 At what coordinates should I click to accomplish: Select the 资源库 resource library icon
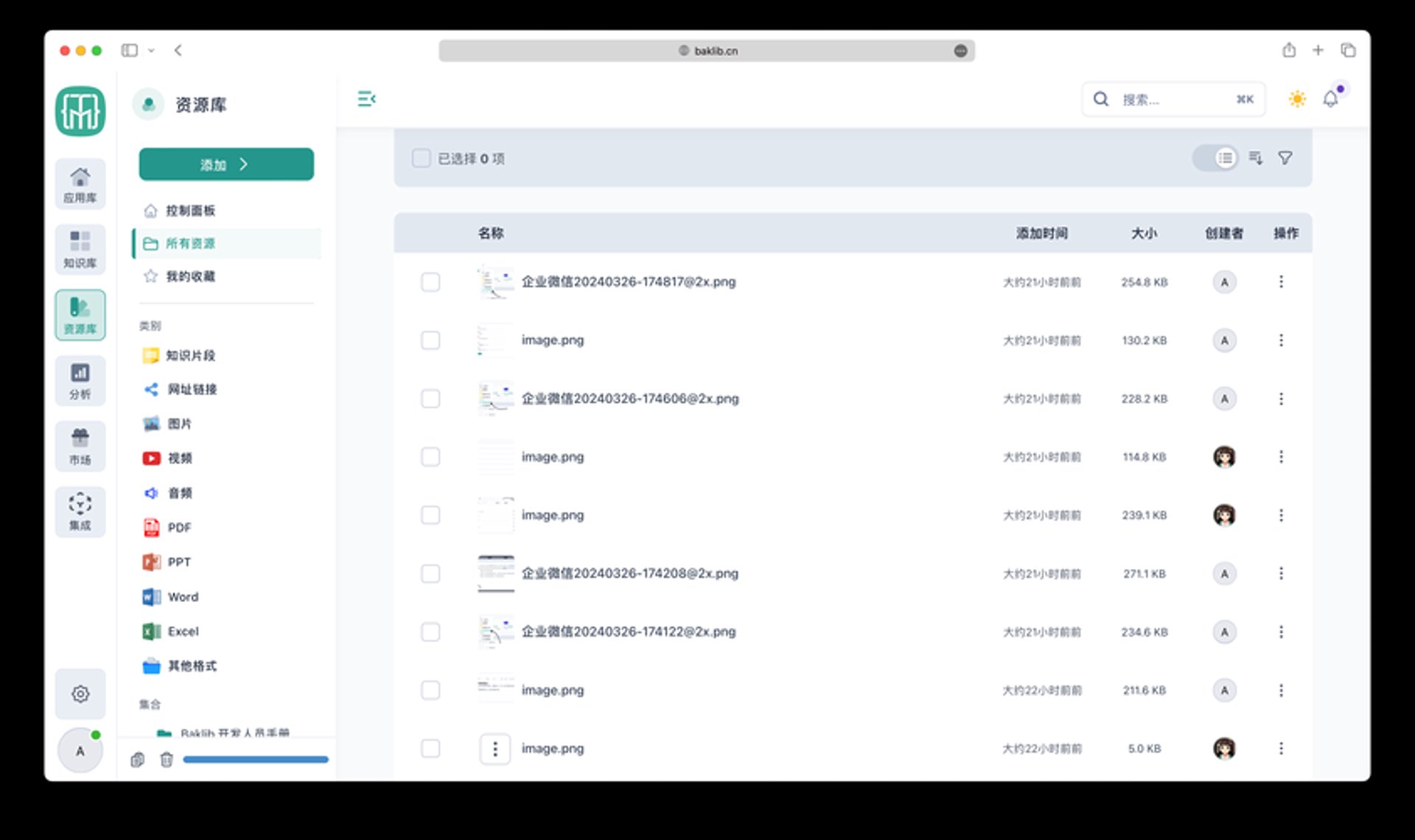click(80, 315)
